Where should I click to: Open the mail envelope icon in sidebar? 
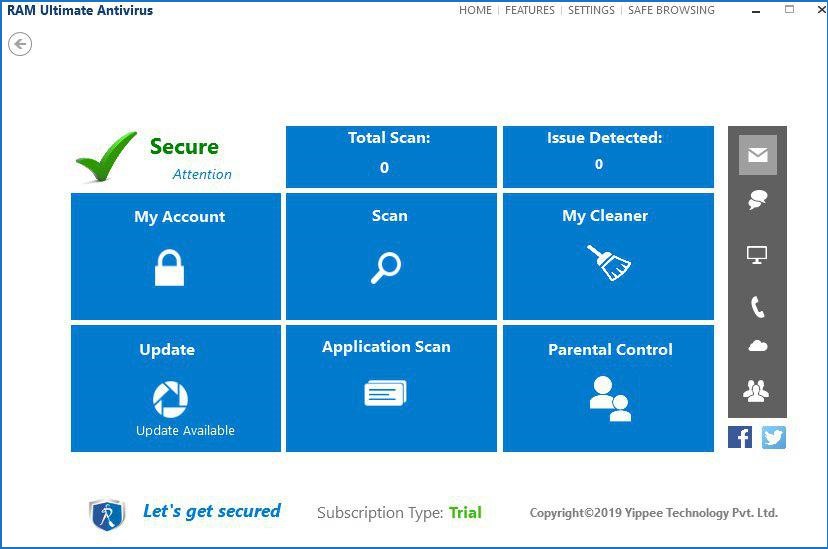pos(757,155)
